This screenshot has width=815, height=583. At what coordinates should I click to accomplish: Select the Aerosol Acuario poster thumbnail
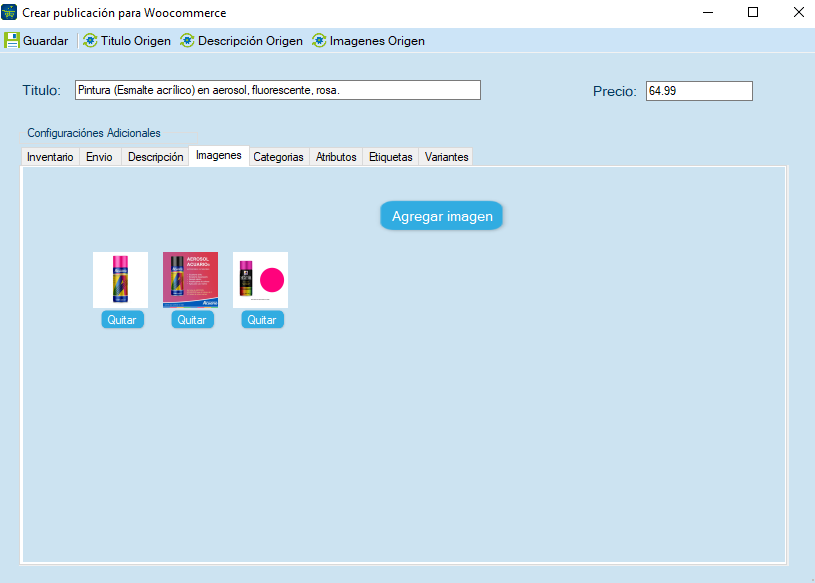pyautogui.click(x=190, y=280)
